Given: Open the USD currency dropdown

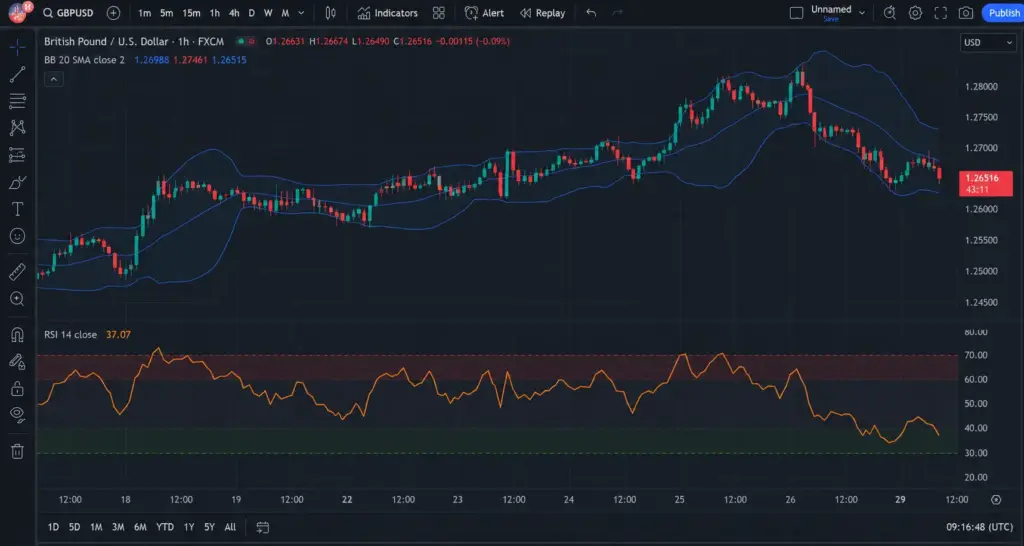Looking at the screenshot, I should [987, 42].
